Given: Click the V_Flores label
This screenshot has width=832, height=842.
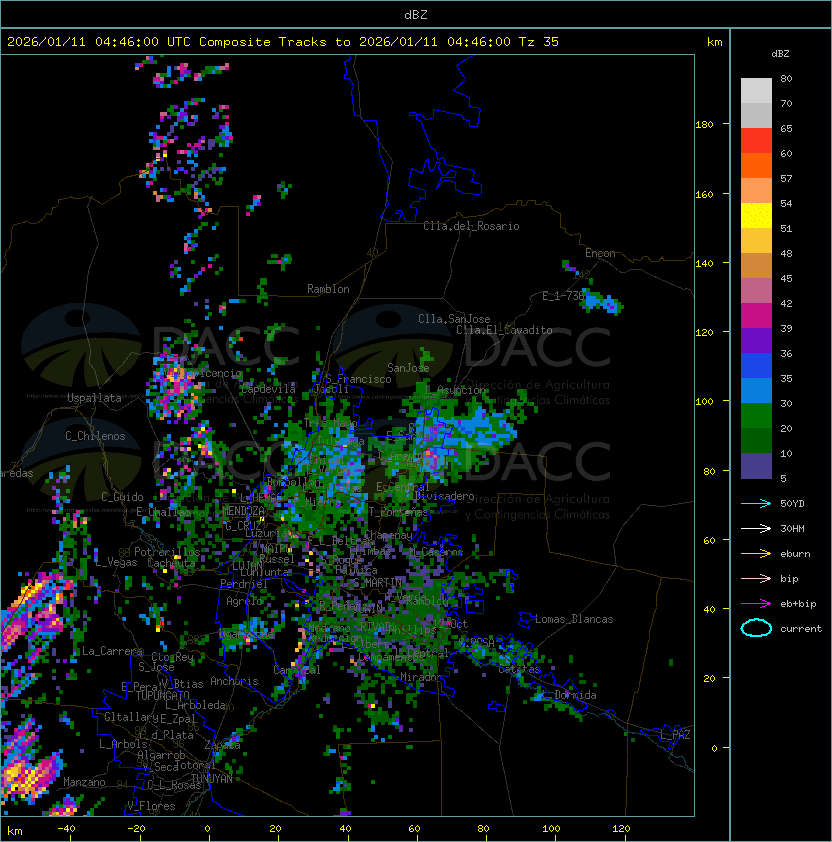Looking at the screenshot, I should (x=151, y=807).
